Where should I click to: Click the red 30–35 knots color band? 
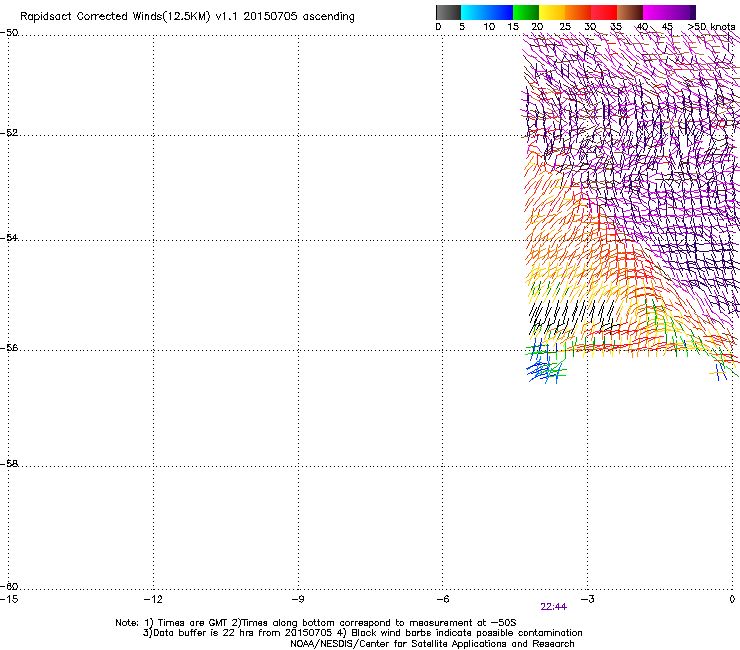[604, 12]
